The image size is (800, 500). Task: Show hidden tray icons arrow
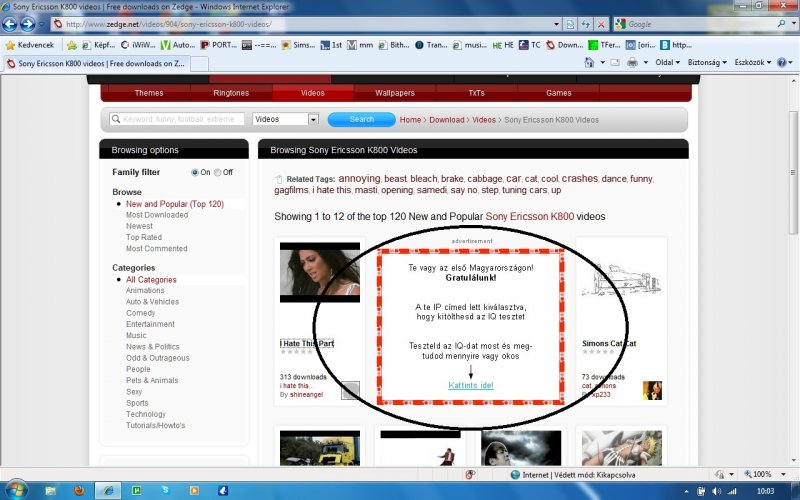tap(686, 491)
